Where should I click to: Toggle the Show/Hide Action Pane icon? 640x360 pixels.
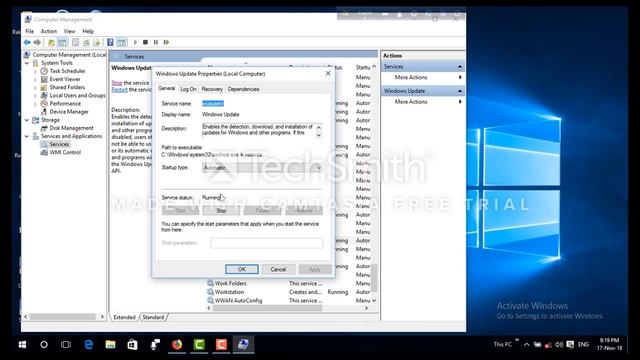(122, 42)
